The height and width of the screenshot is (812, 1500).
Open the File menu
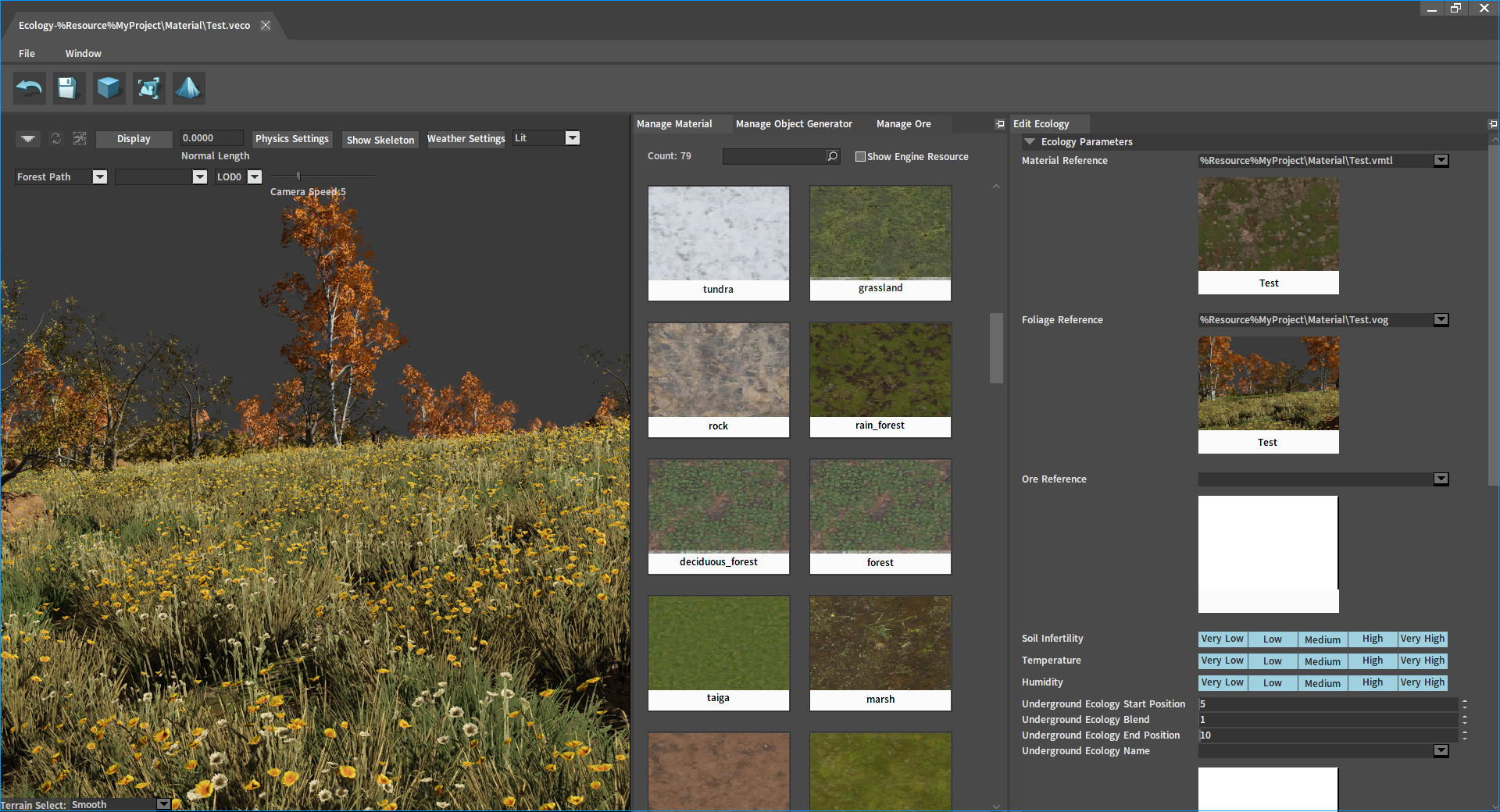pyautogui.click(x=27, y=53)
